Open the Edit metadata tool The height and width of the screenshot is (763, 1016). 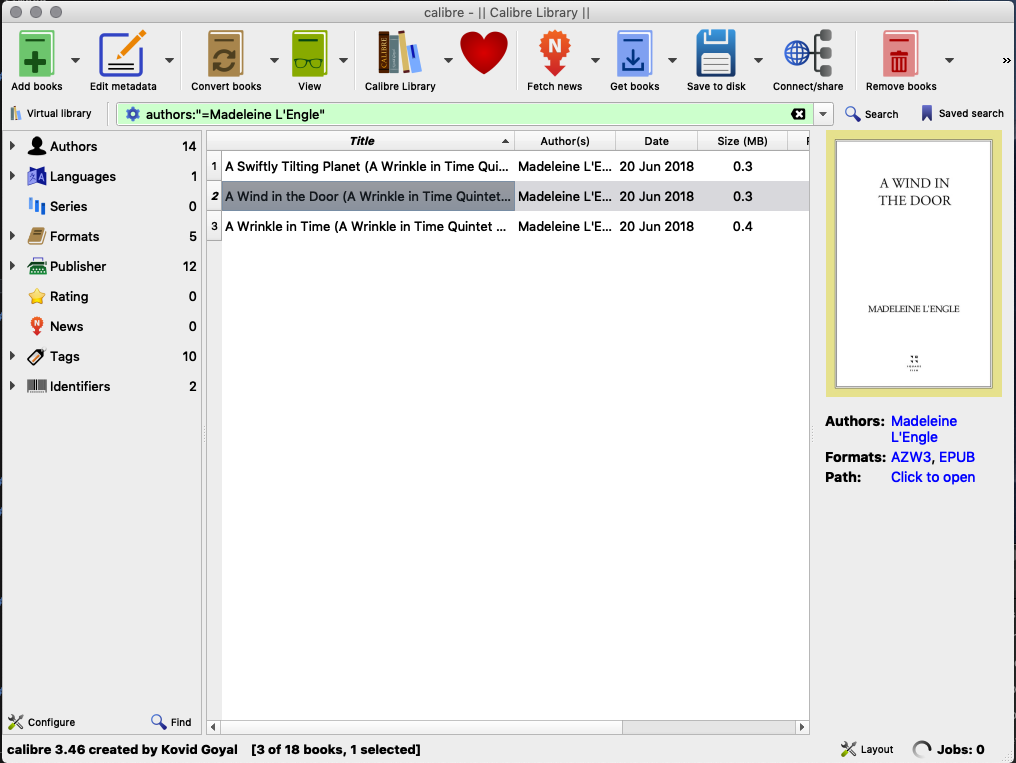122,54
